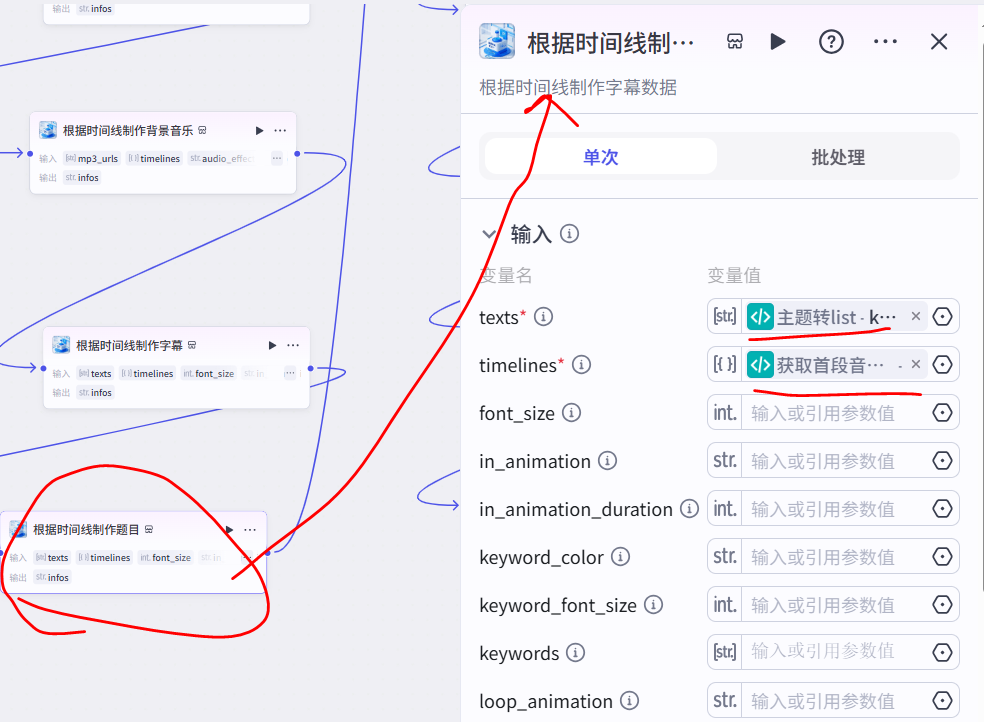The height and width of the screenshot is (722, 984).
Task: Show info for the 输入 section
Action: (569, 234)
